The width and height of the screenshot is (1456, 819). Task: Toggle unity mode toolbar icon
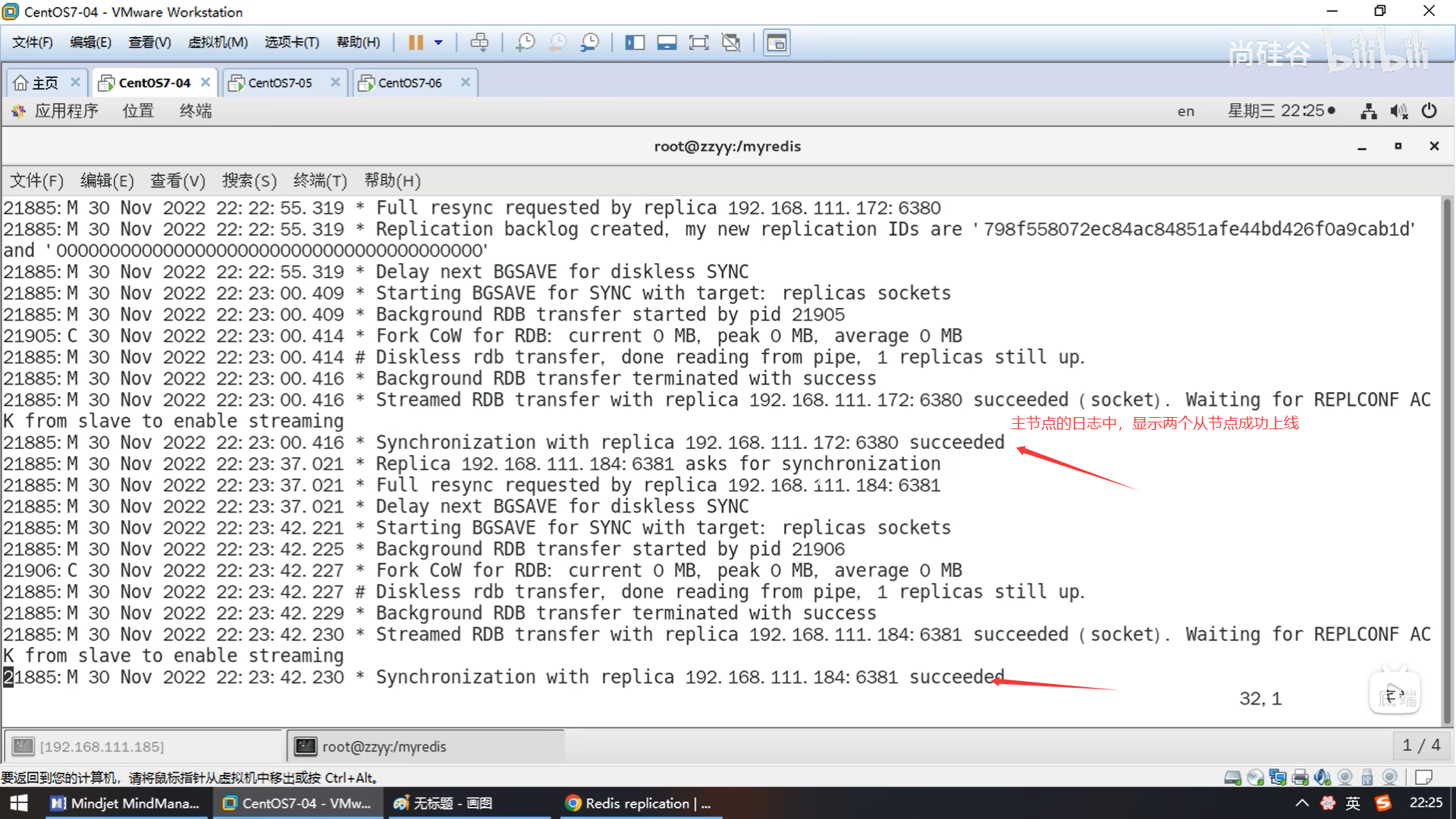point(731,42)
